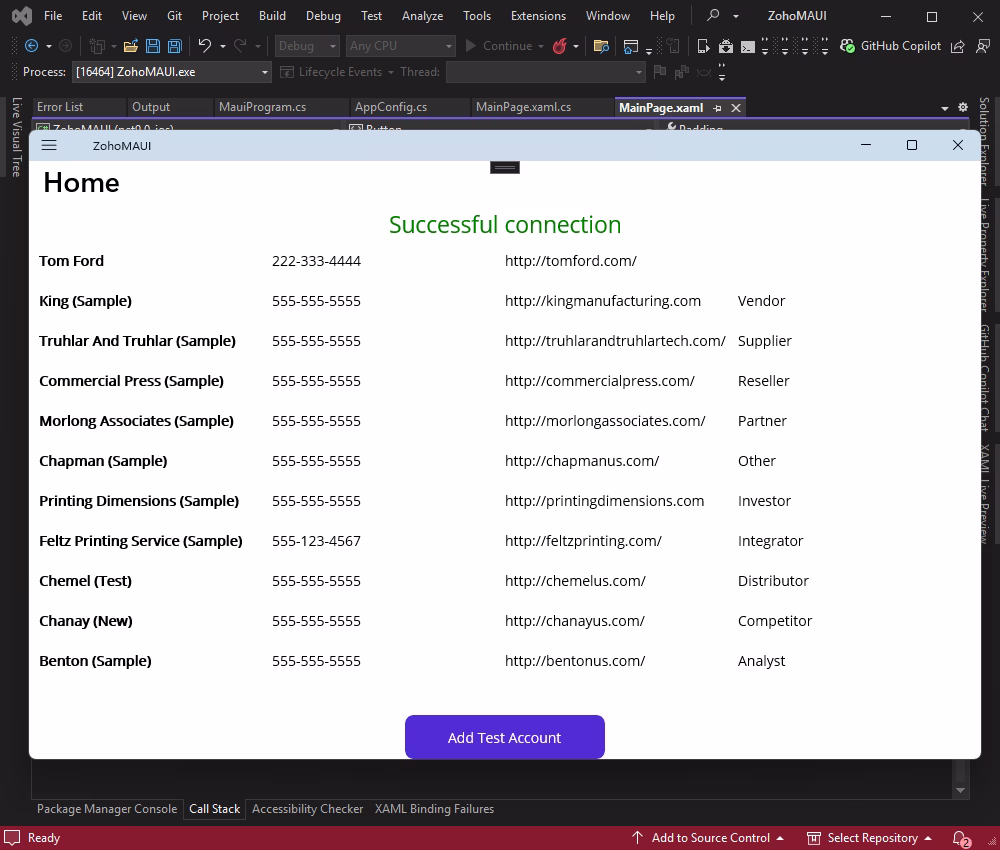Open the Android SDK manager icon
Image resolution: width=1000 pixels, height=850 pixels.
[726, 46]
